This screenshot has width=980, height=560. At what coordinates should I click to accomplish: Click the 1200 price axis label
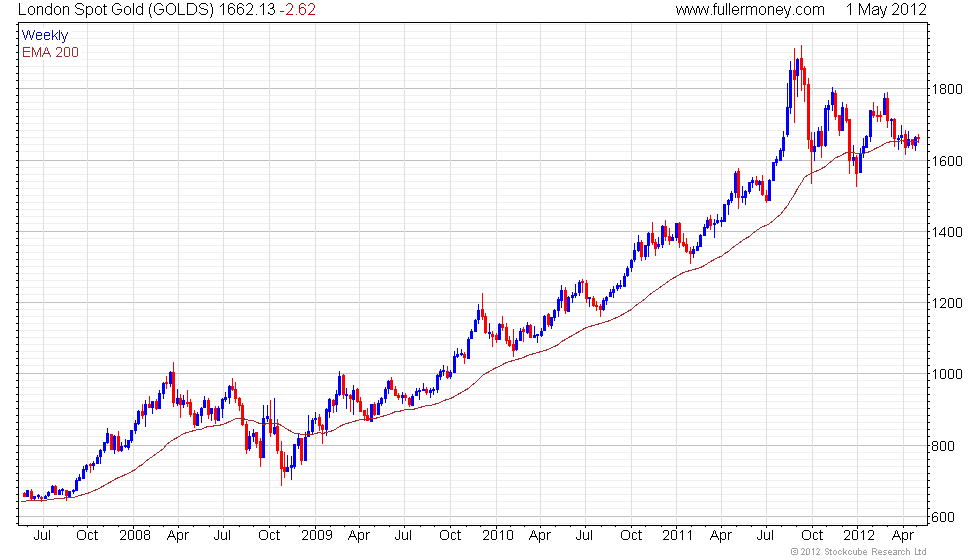(947, 303)
